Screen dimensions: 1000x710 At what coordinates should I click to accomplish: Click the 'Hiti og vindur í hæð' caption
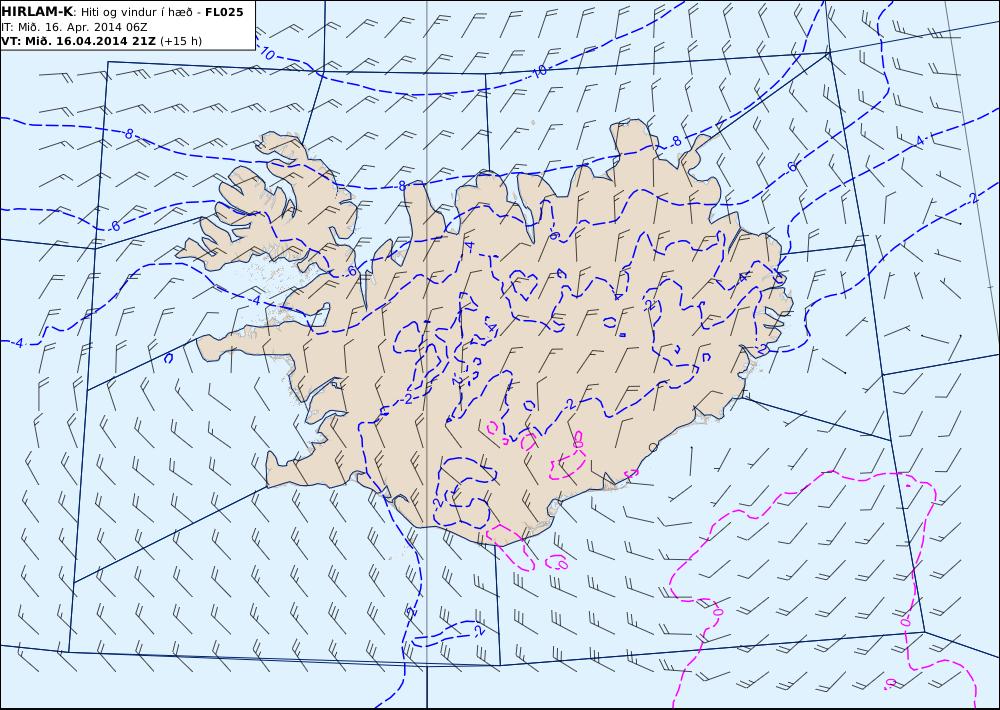(x=136, y=12)
